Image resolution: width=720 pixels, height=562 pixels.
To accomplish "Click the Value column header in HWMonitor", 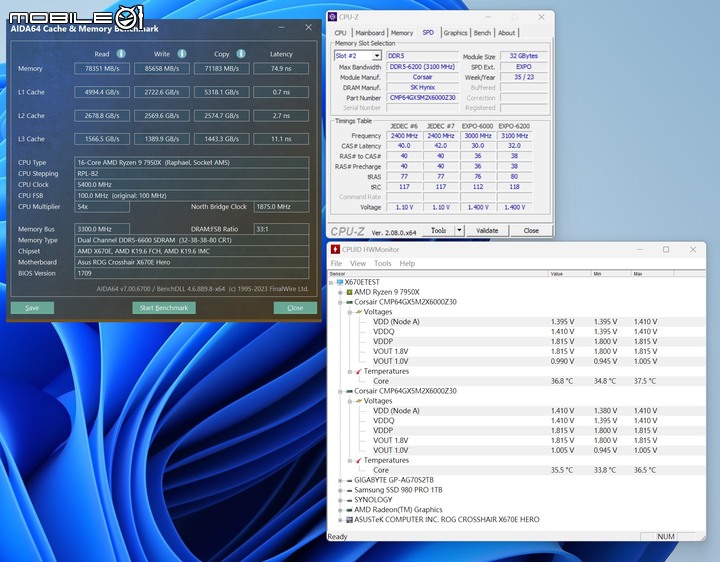I will click(570, 274).
